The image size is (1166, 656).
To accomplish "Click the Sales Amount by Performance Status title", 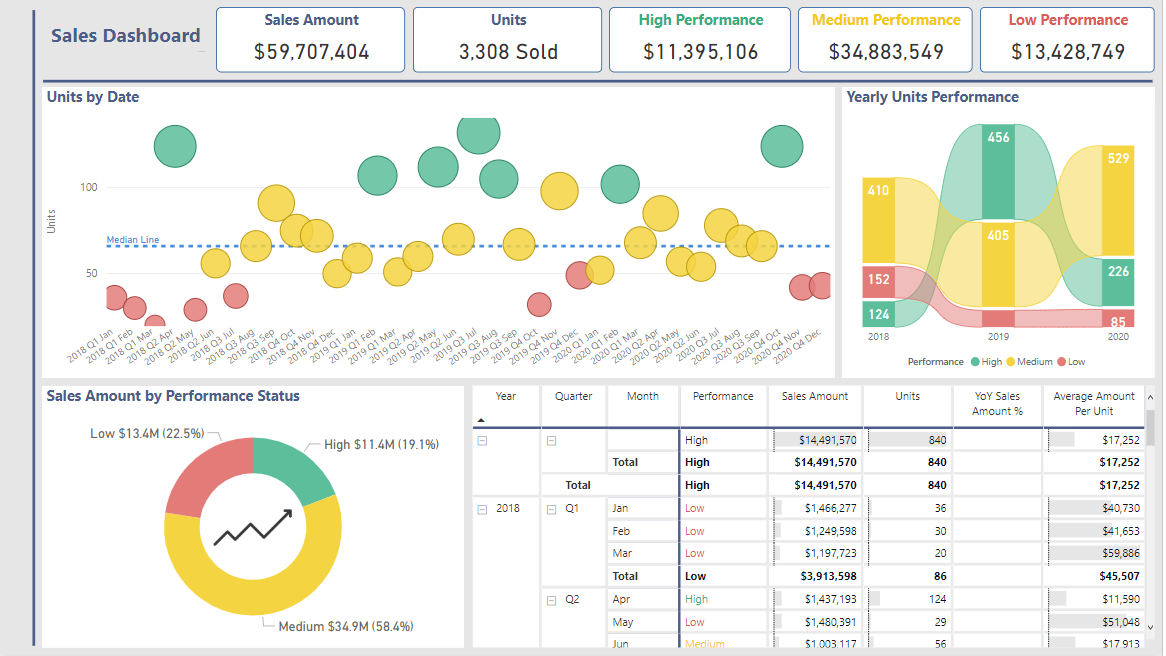I will (x=173, y=396).
